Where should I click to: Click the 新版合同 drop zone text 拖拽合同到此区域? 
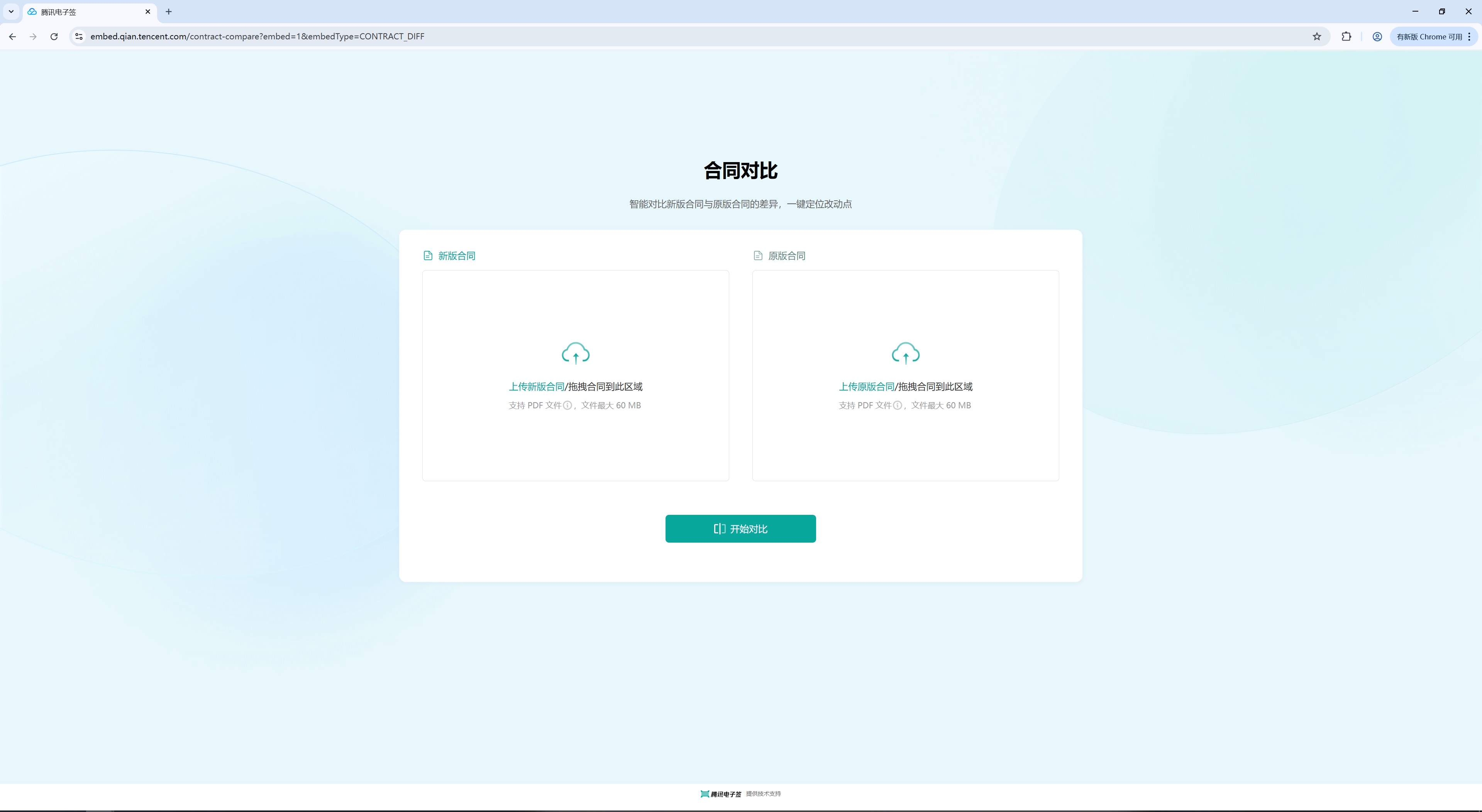(x=605, y=386)
